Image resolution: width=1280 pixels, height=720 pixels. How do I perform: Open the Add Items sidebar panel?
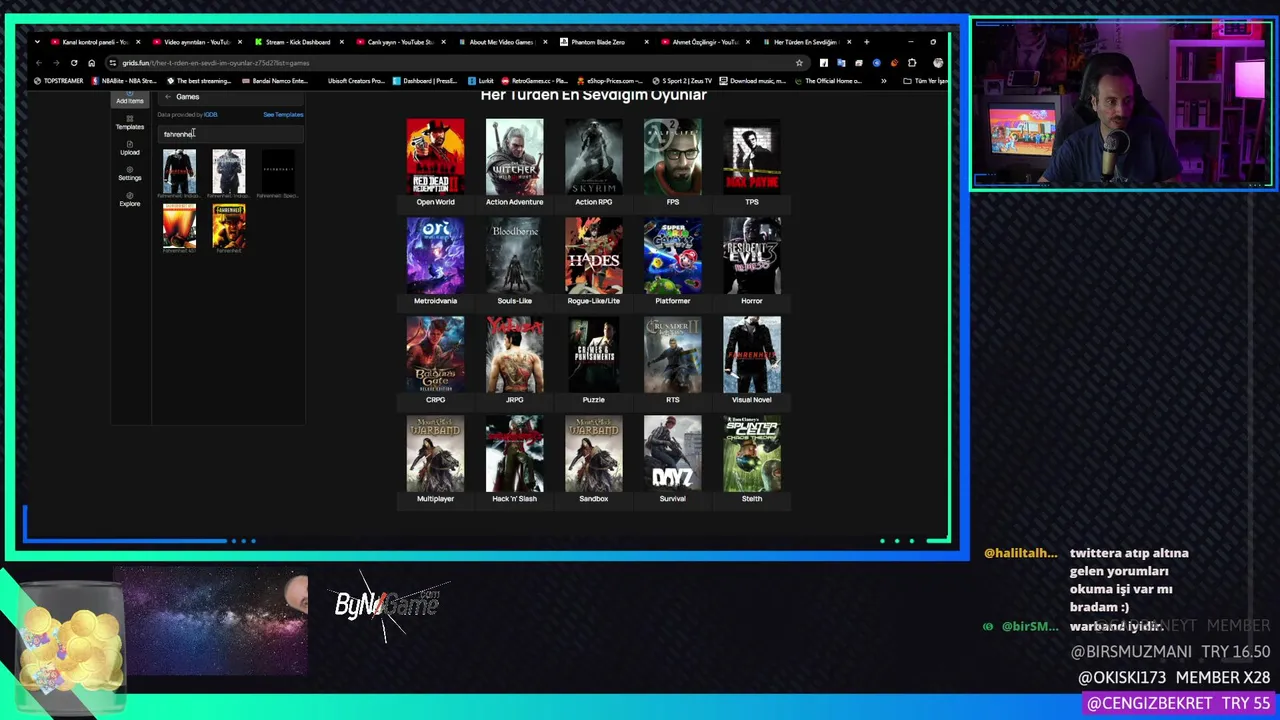click(x=129, y=98)
